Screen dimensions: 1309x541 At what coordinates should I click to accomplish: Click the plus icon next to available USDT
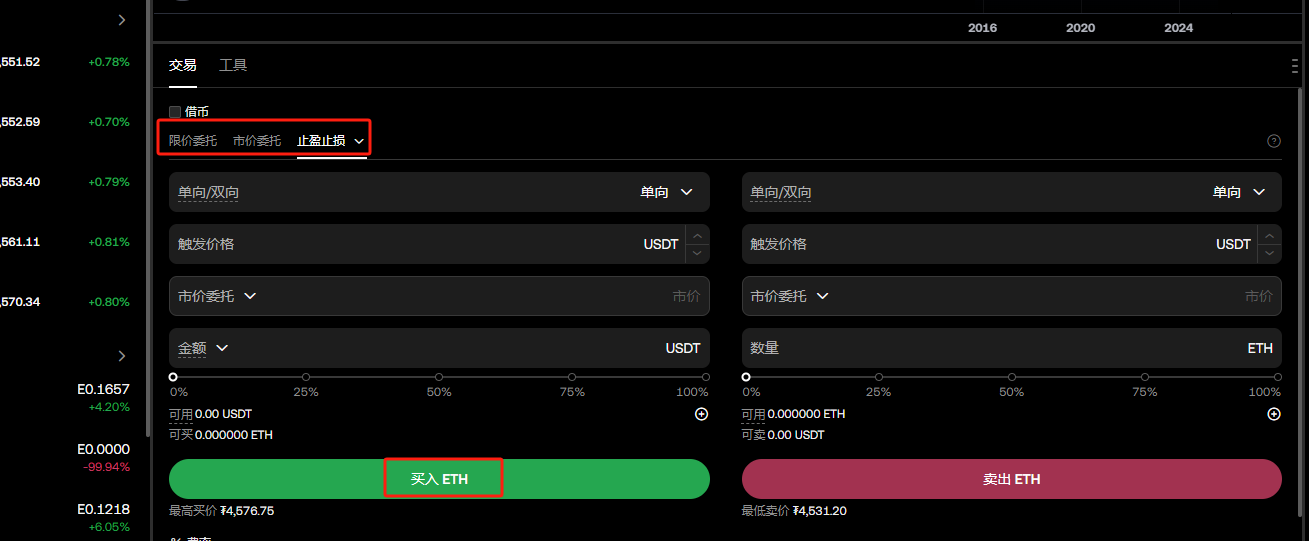[x=701, y=414]
